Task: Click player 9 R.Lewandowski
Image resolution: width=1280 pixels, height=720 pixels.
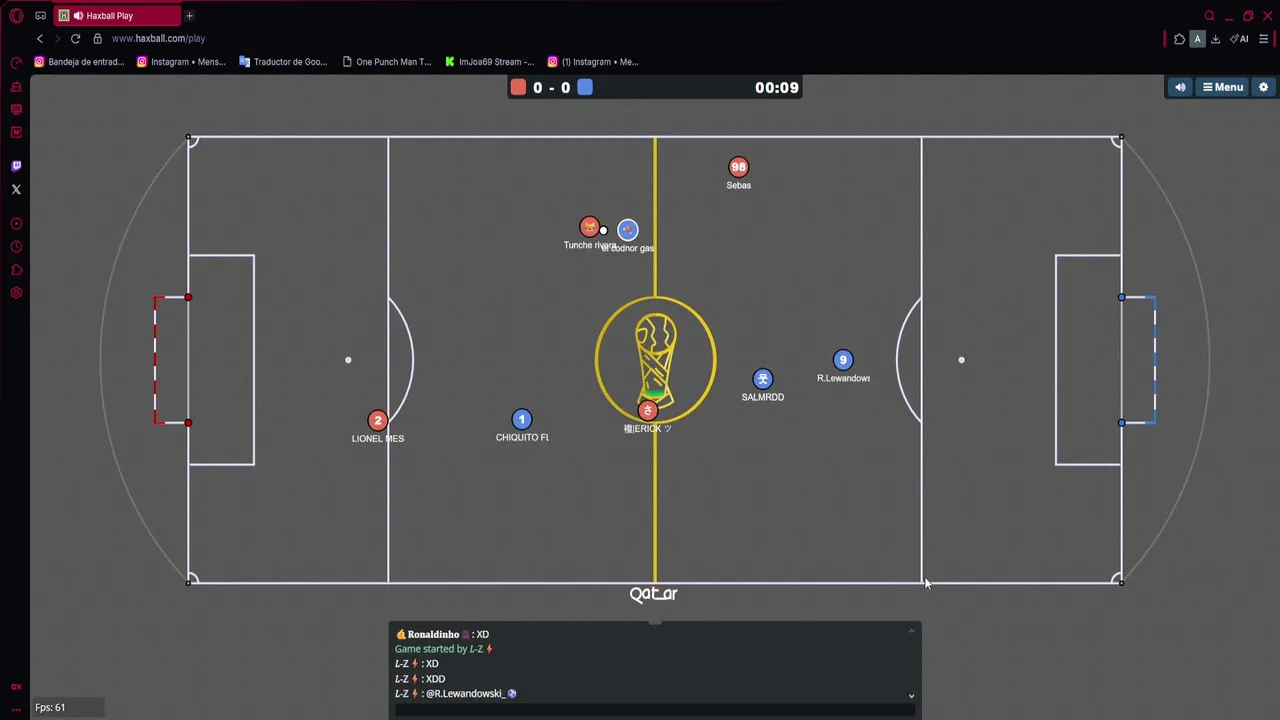Action: (x=843, y=360)
